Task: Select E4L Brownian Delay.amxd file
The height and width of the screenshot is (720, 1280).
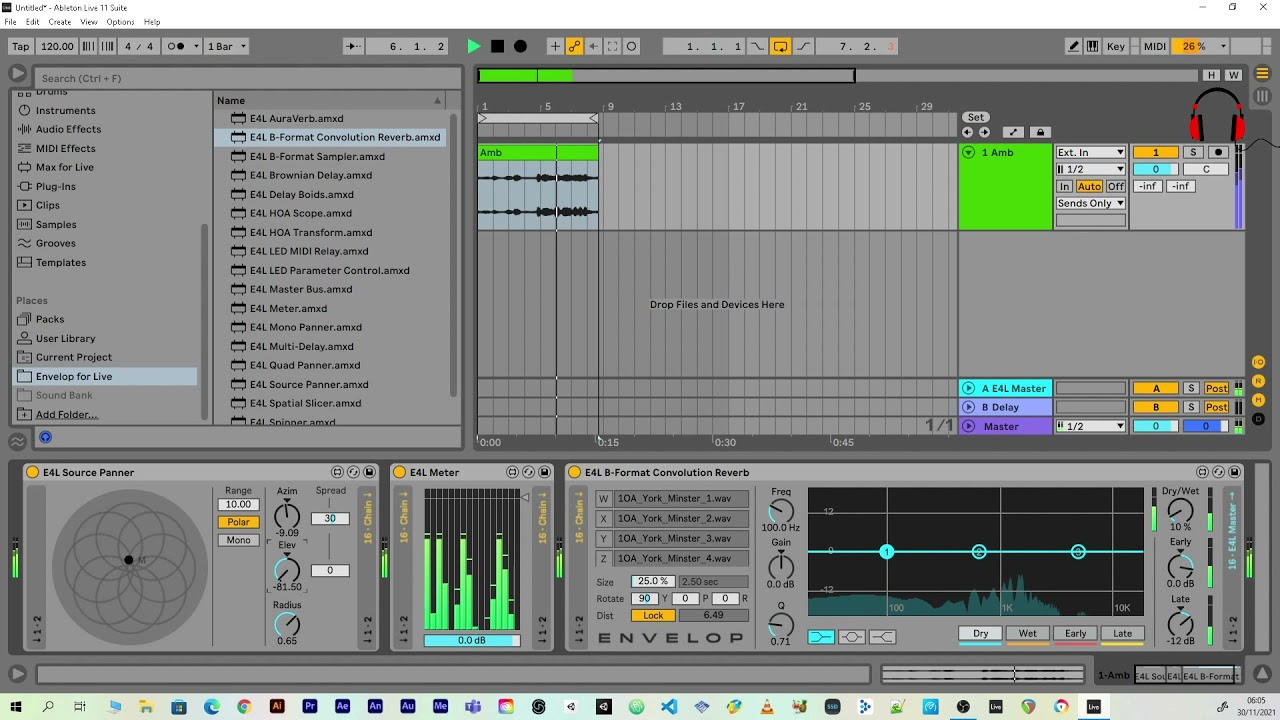Action: 310,175
